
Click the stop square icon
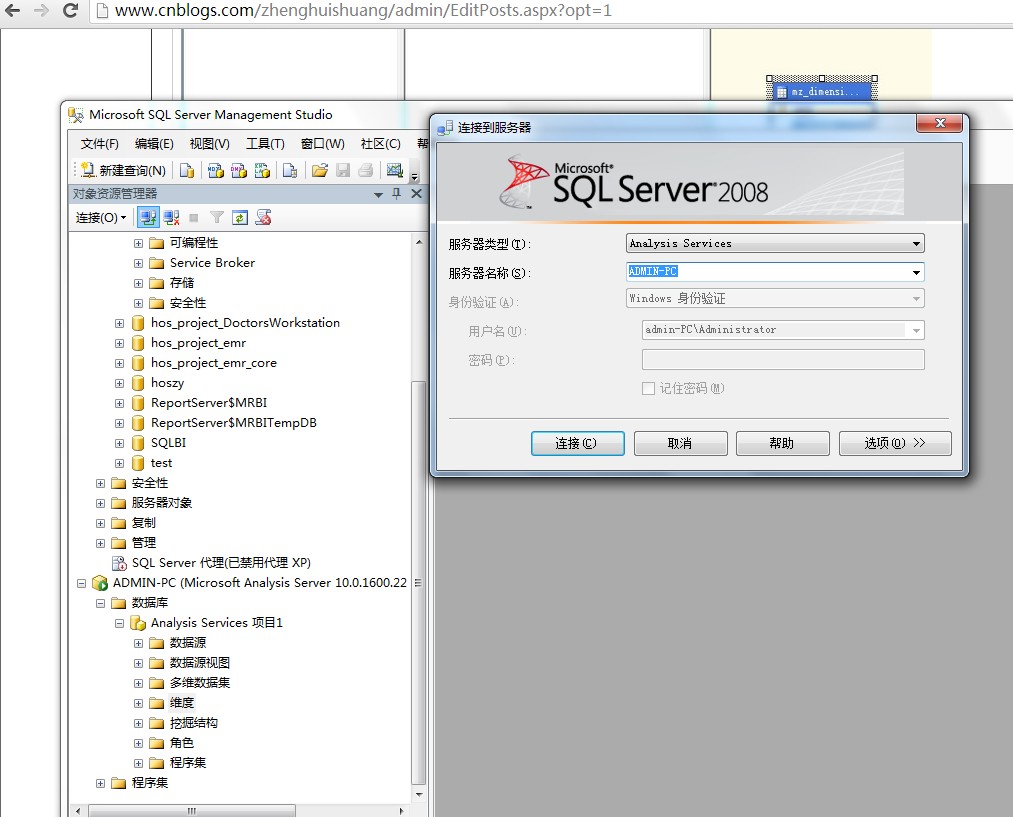tap(194, 218)
